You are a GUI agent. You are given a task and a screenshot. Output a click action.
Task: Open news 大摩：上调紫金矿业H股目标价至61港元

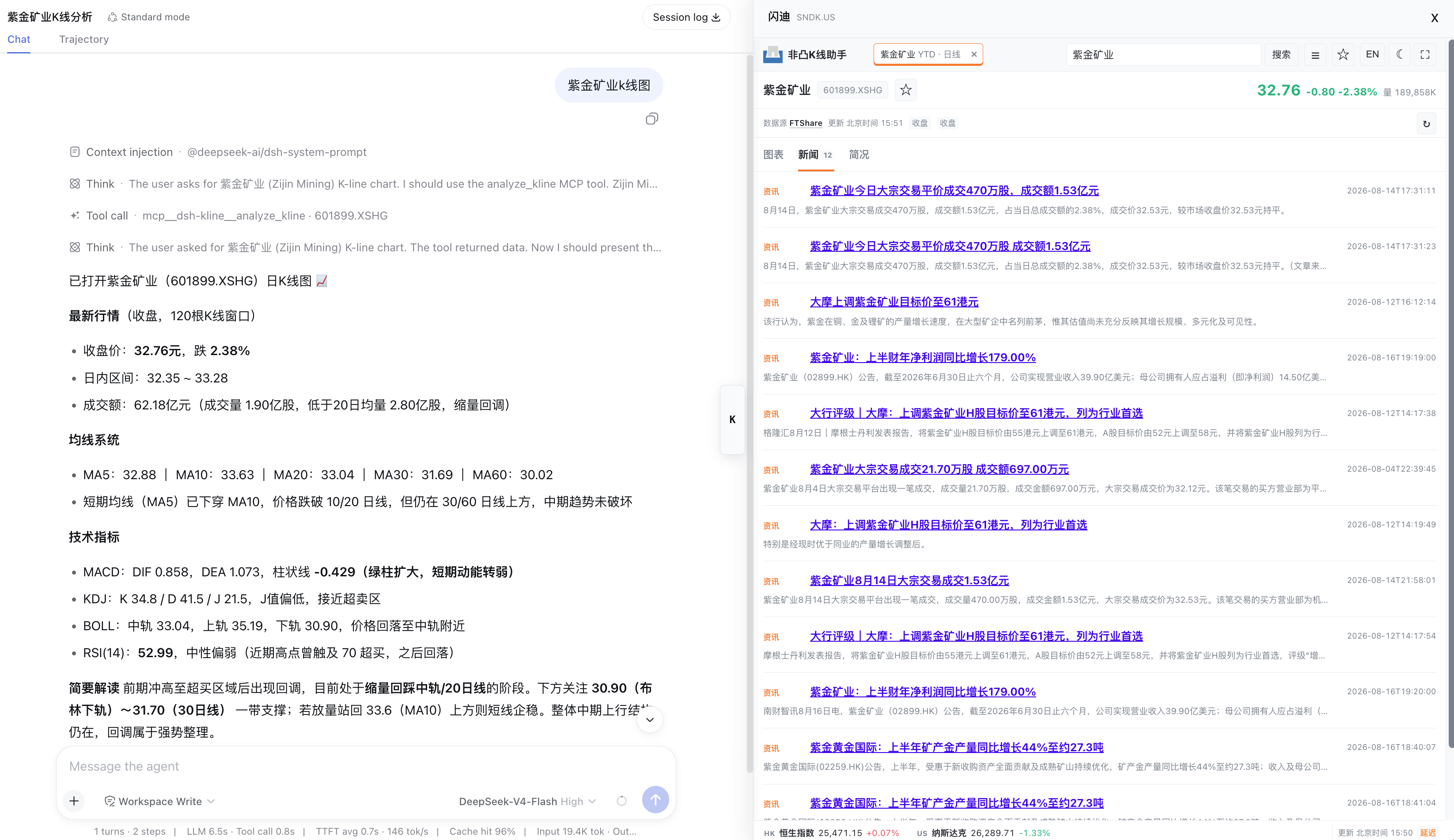point(948,525)
